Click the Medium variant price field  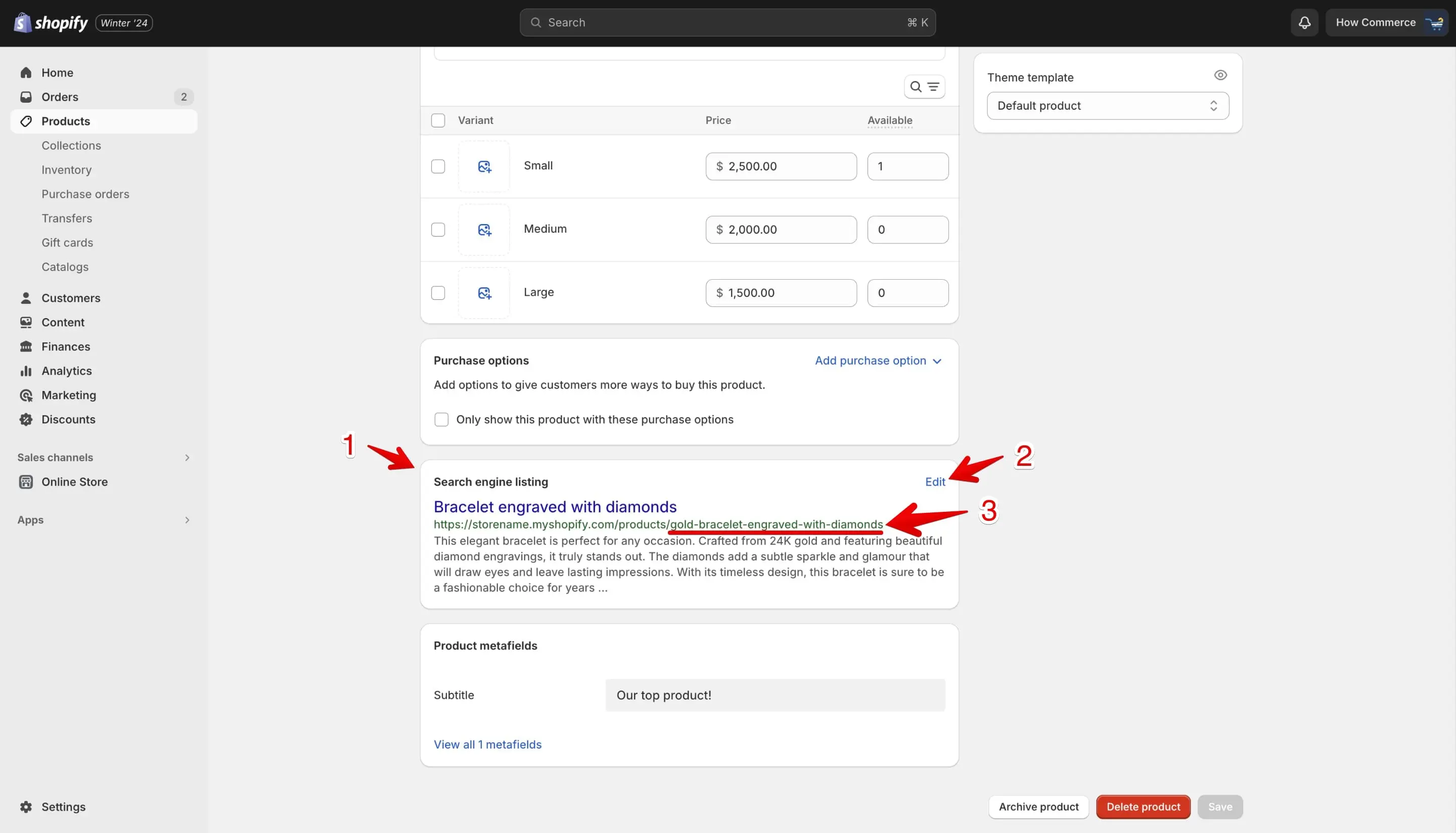click(781, 230)
